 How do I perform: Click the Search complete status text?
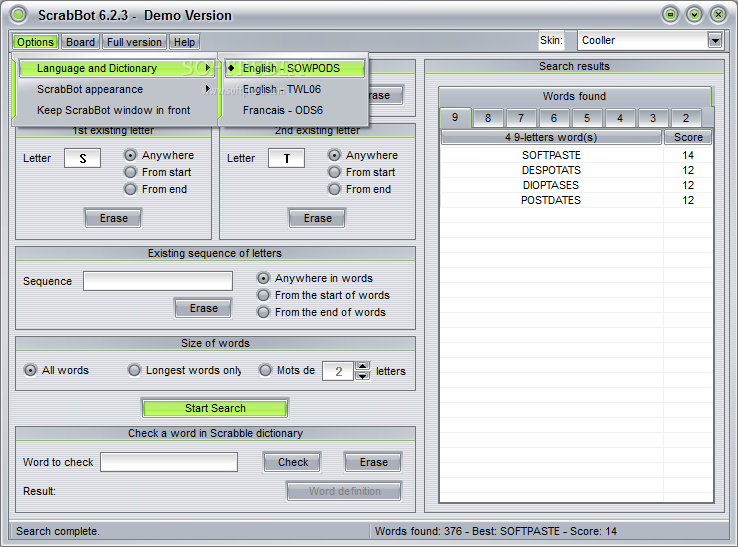[x=57, y=531]
